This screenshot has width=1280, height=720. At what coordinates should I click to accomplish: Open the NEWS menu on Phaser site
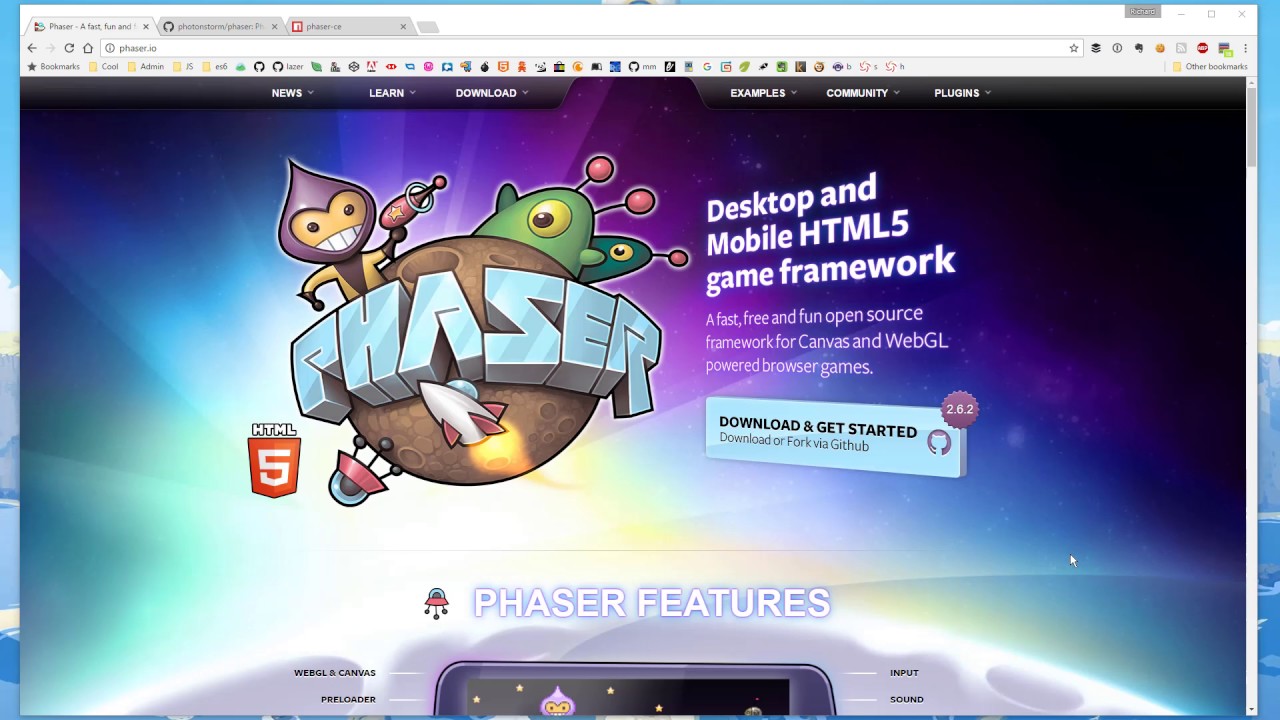tap(292, 93)
